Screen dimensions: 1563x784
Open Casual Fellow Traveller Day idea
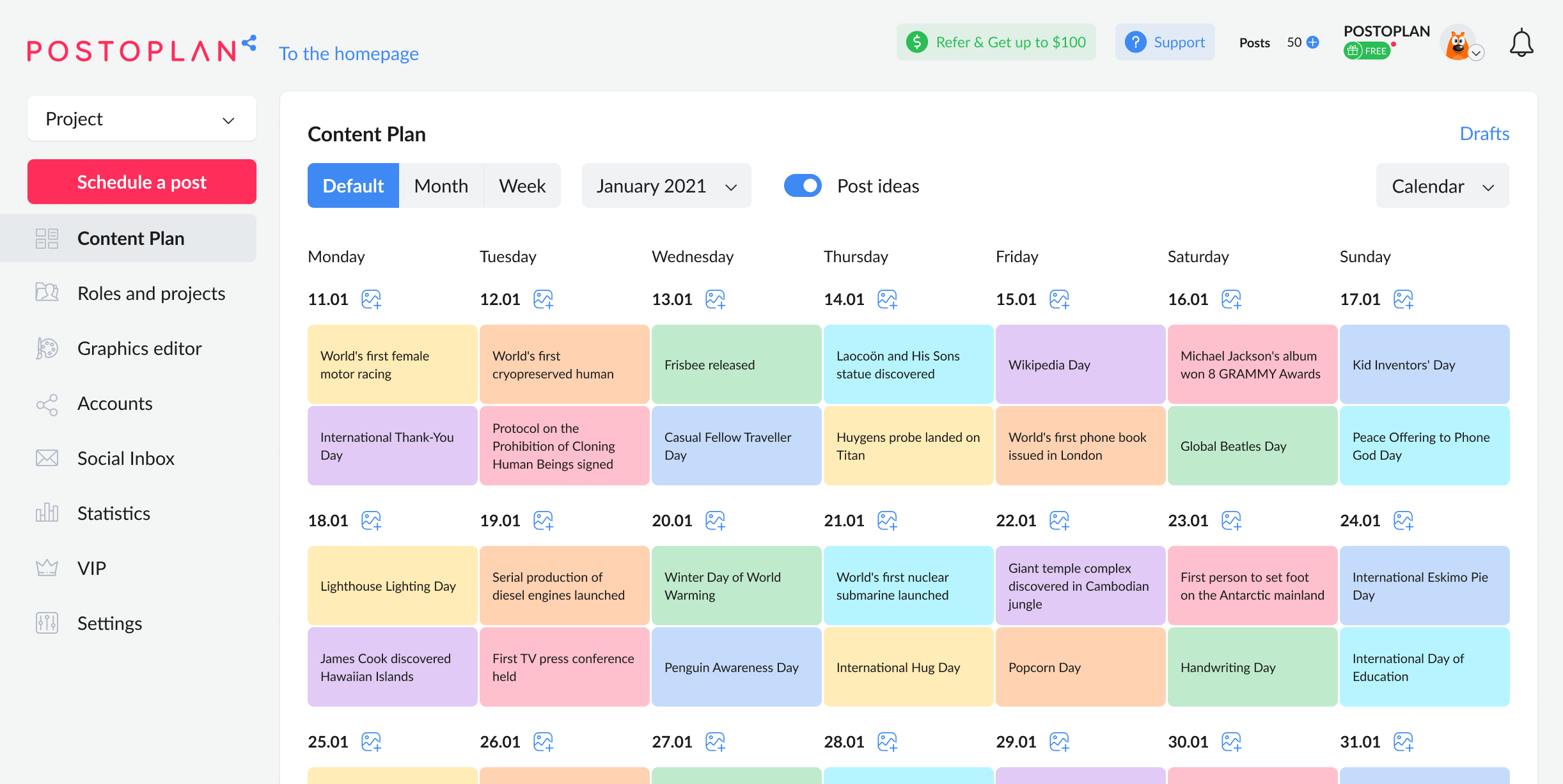[736, 446]
